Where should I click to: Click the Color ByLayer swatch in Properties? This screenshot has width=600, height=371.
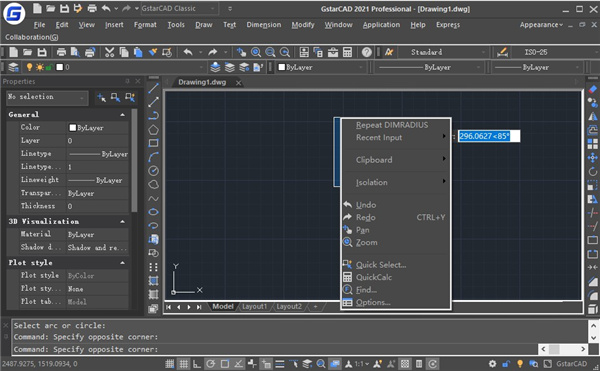coord(72,128)
